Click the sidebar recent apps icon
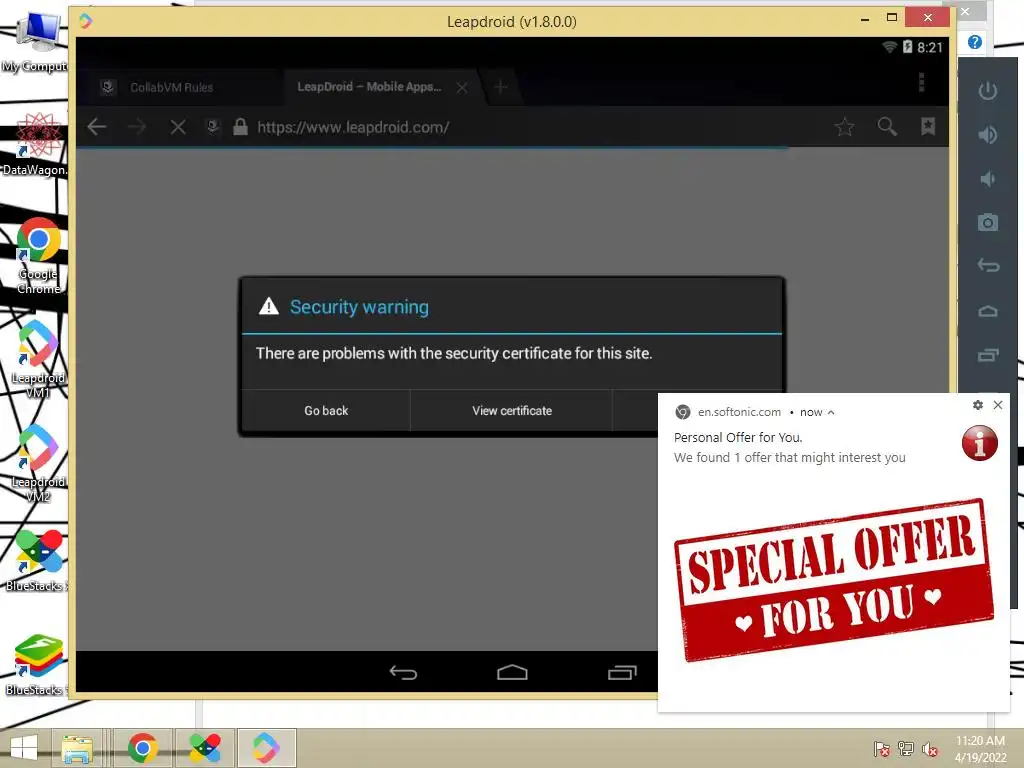This screenshot has width=1024, height=768. click(x=988, y=355)
